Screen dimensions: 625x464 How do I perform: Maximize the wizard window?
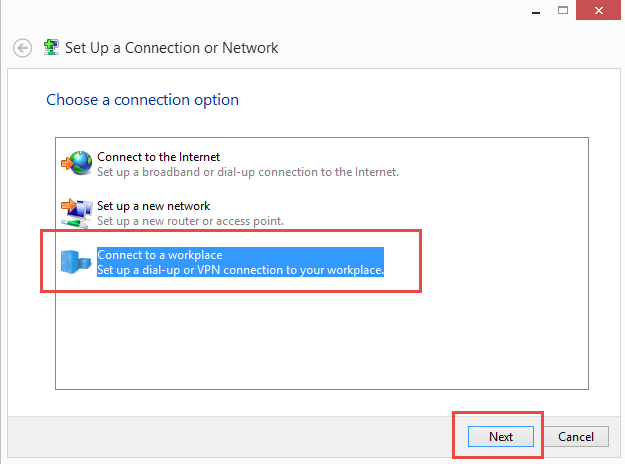(563, 10)
